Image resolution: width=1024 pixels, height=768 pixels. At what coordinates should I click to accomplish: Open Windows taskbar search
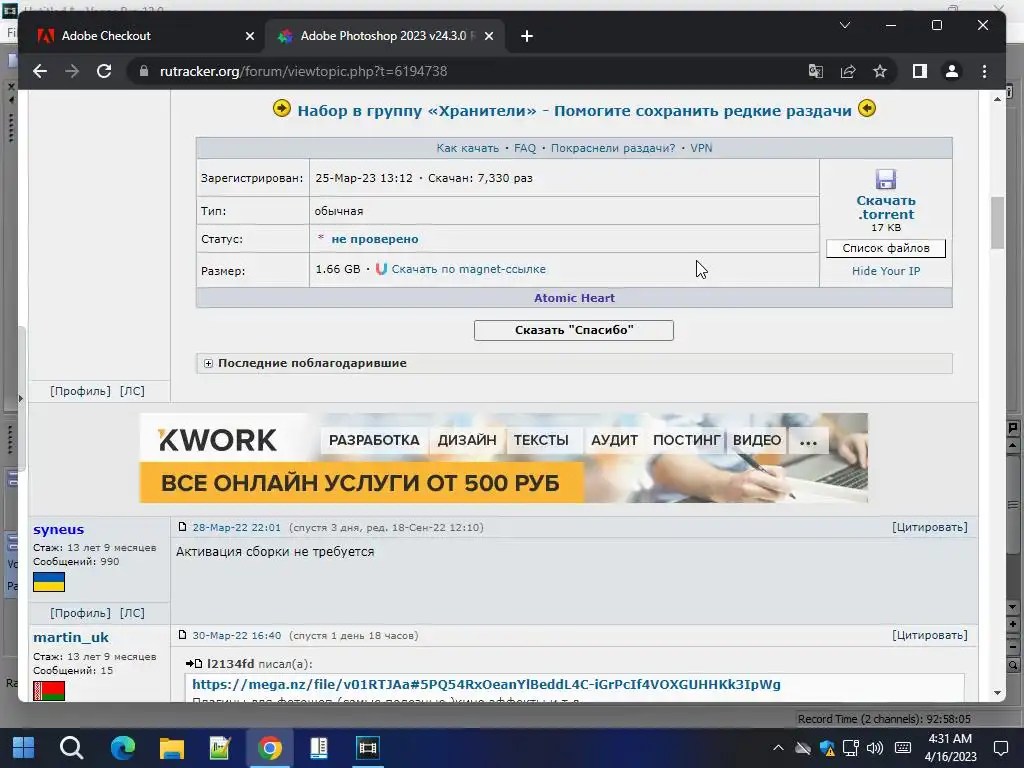click(71, 748)
